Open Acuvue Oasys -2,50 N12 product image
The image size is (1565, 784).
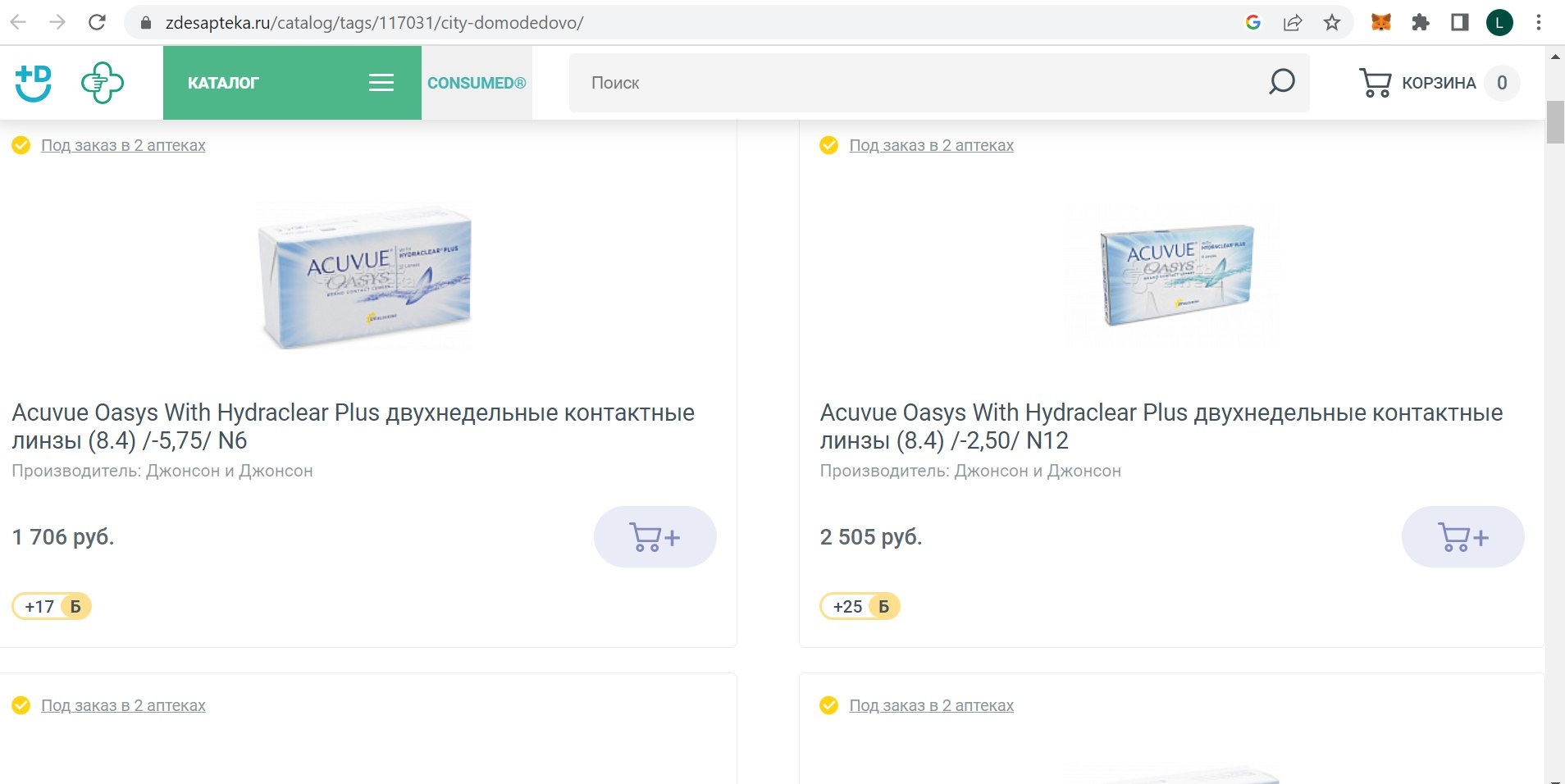click(1174, 274)
